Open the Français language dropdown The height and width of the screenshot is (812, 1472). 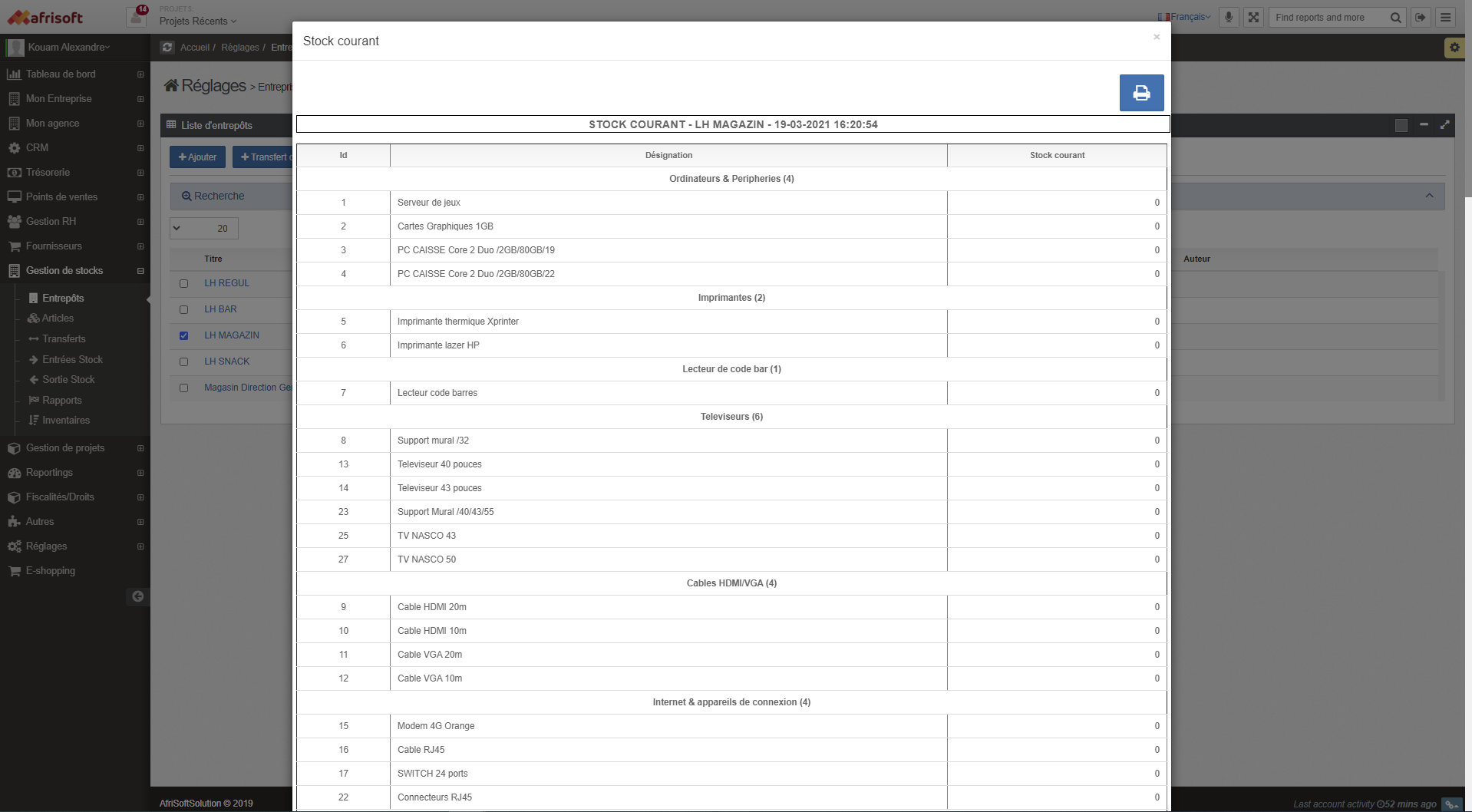pyautogui.click(x=1185, y=17)
